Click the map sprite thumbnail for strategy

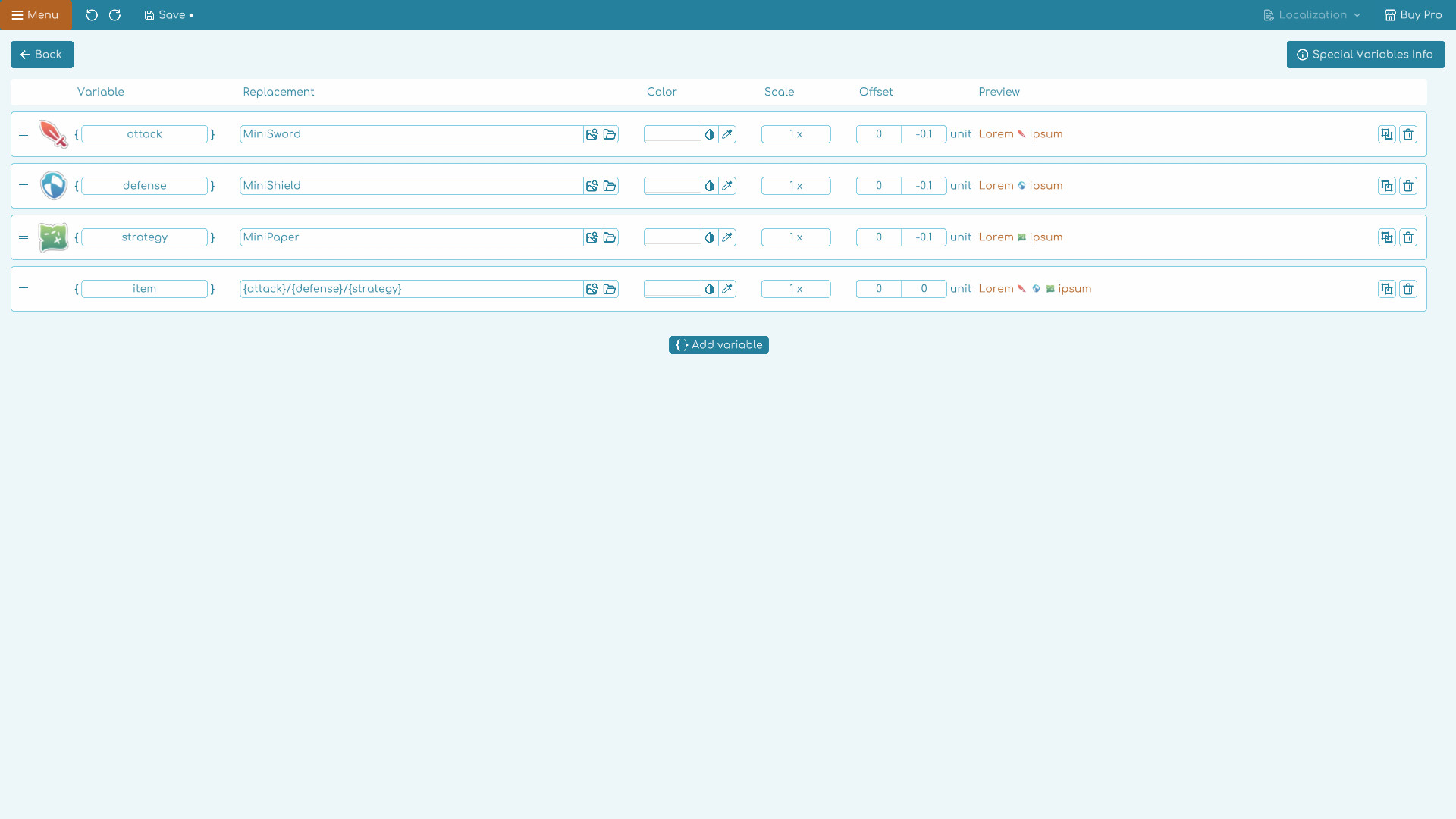point(53,237)
